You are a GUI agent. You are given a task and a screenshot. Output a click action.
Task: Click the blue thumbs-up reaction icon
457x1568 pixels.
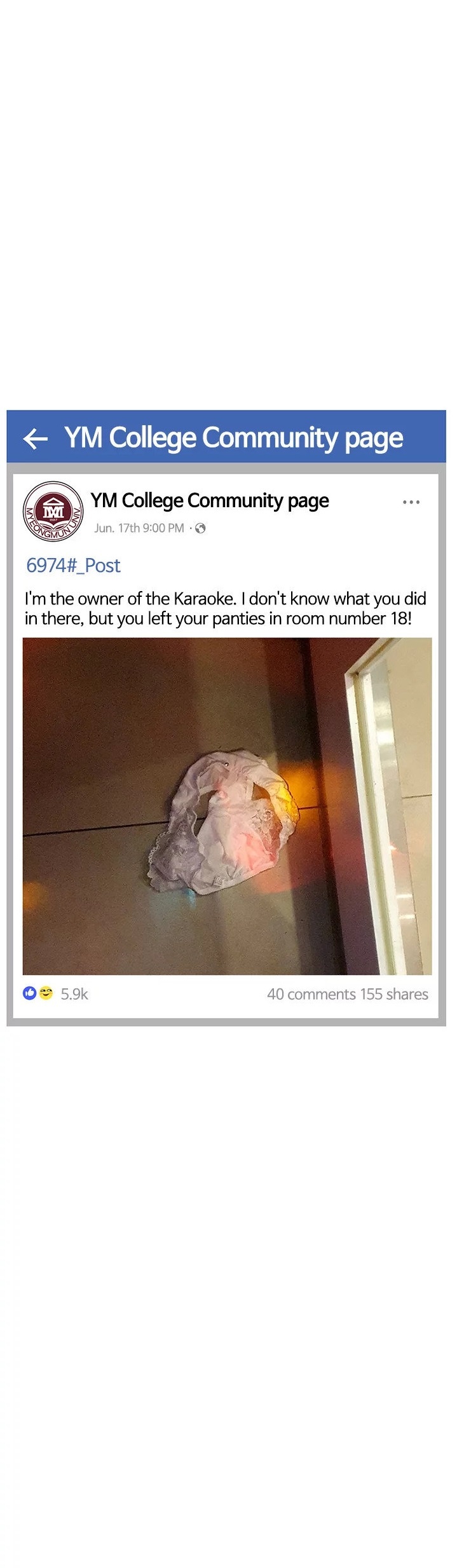29,993
